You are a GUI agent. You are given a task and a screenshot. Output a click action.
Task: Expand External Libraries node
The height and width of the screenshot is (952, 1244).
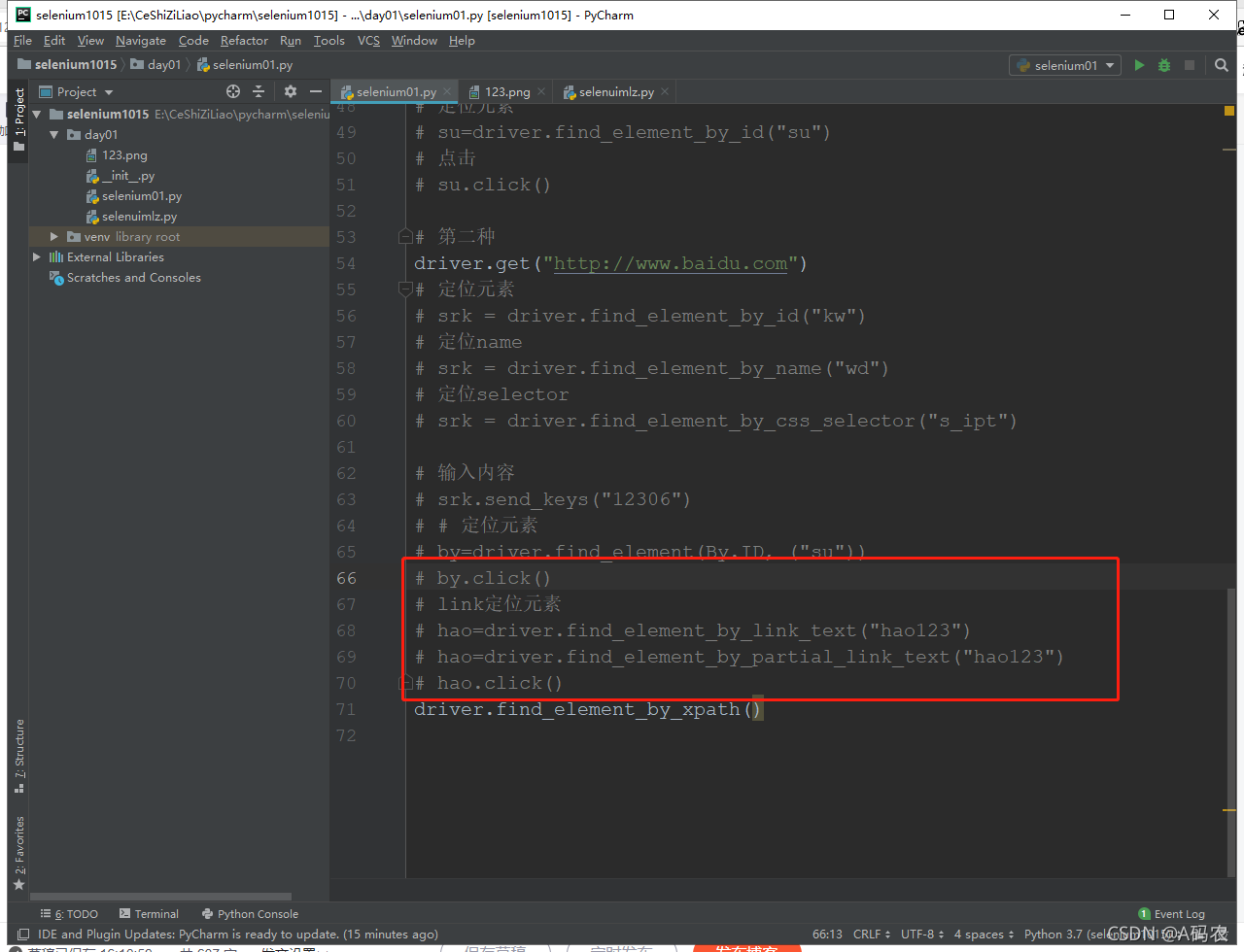(37, 256)
